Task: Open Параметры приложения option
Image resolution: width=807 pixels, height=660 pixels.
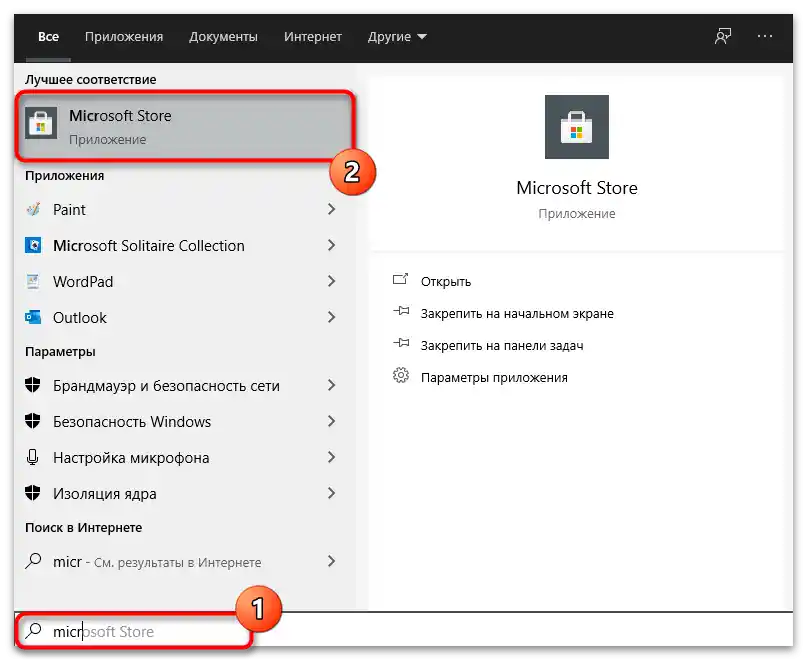Action: pyautogui.click(x=494, y=377)
